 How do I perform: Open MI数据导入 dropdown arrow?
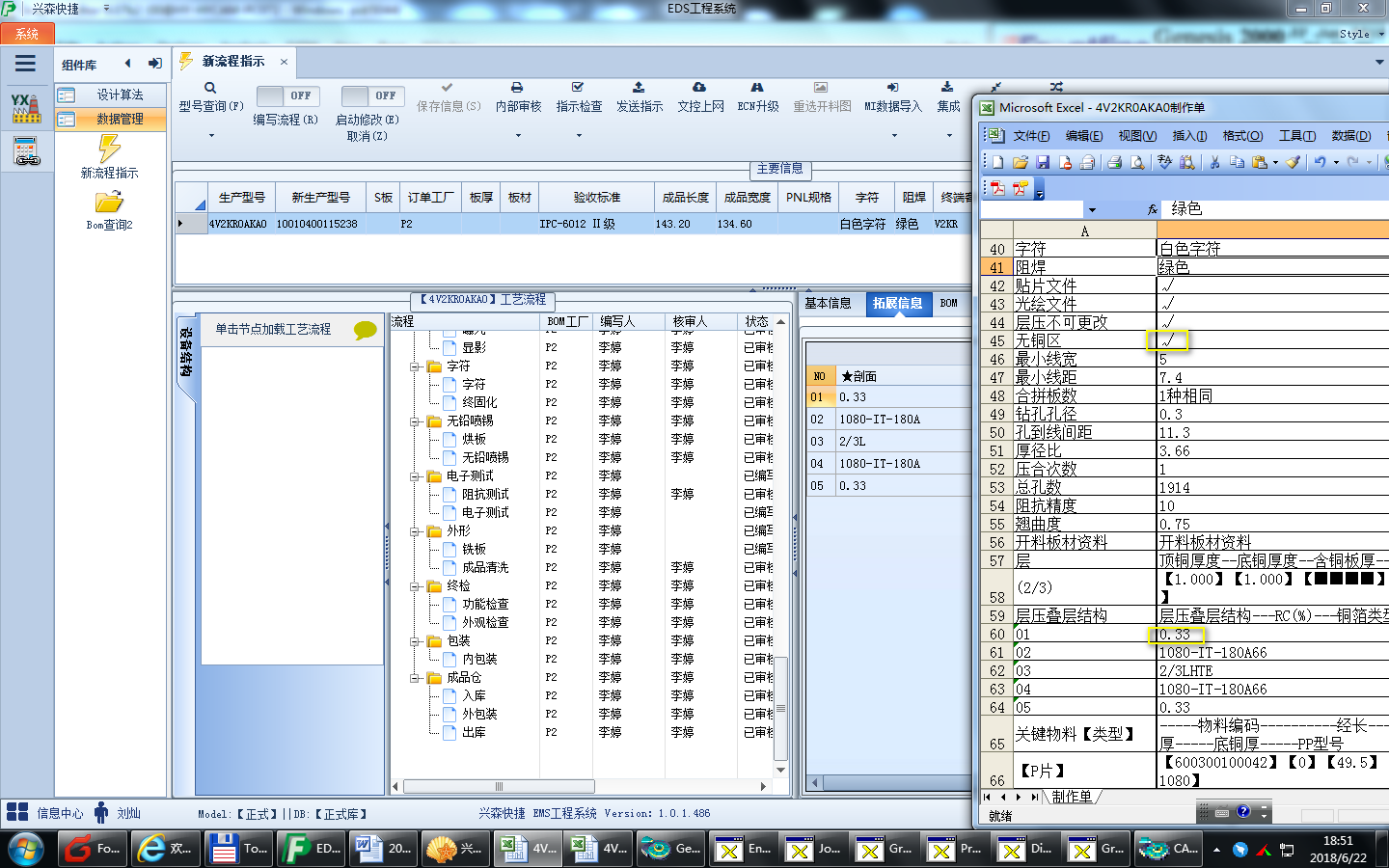[893, 135]
